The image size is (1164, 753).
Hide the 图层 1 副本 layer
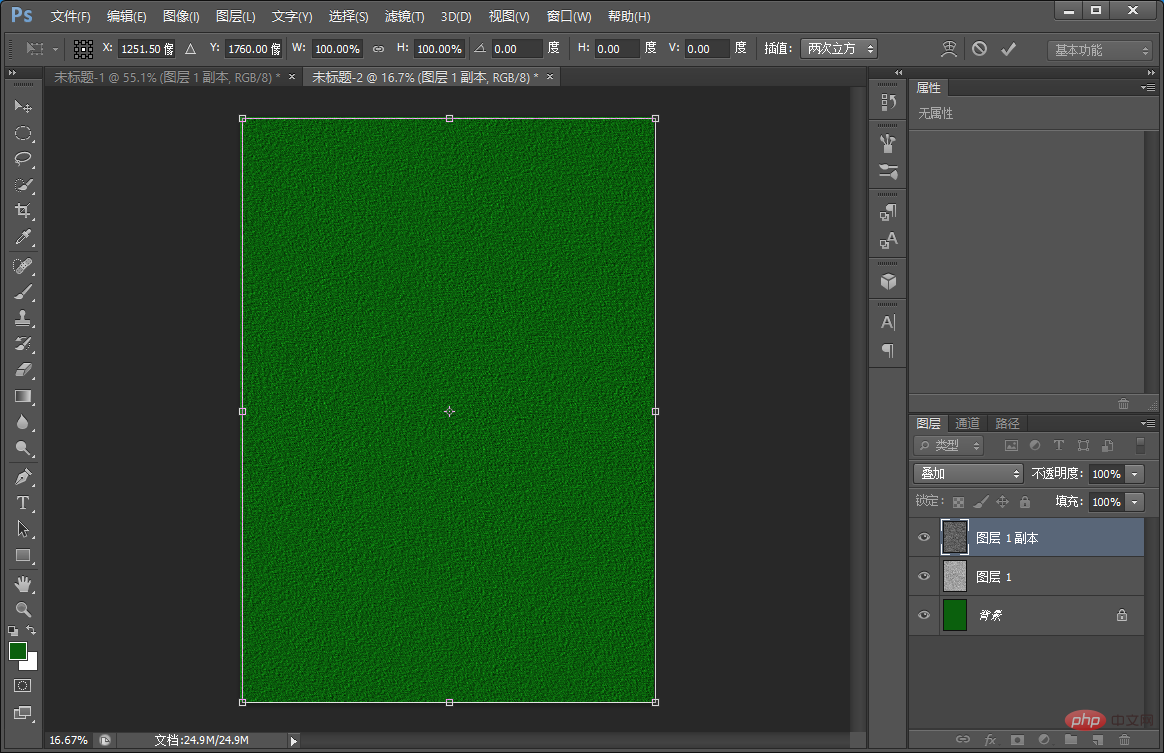point(924,538)
